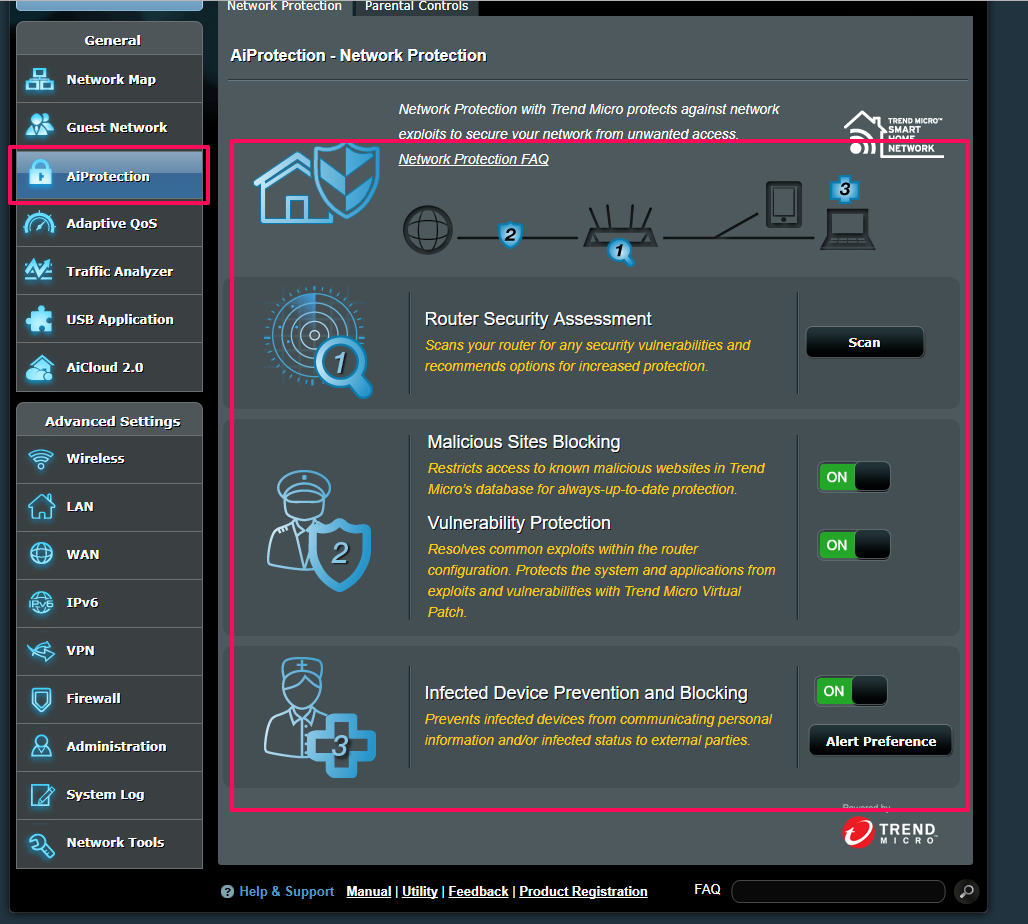Click the Smart Home Network logo
The height and width of the screenshot is (924, 1028).
[x=894, y=134]
